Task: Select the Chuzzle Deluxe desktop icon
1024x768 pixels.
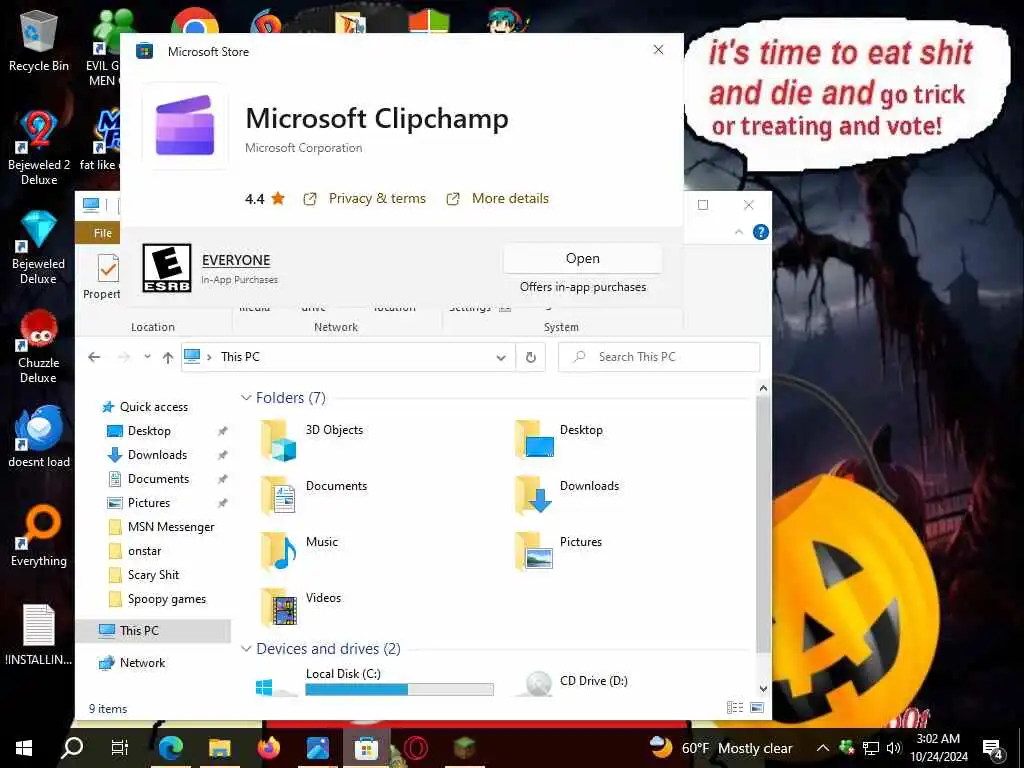Action: click(39, 346)
